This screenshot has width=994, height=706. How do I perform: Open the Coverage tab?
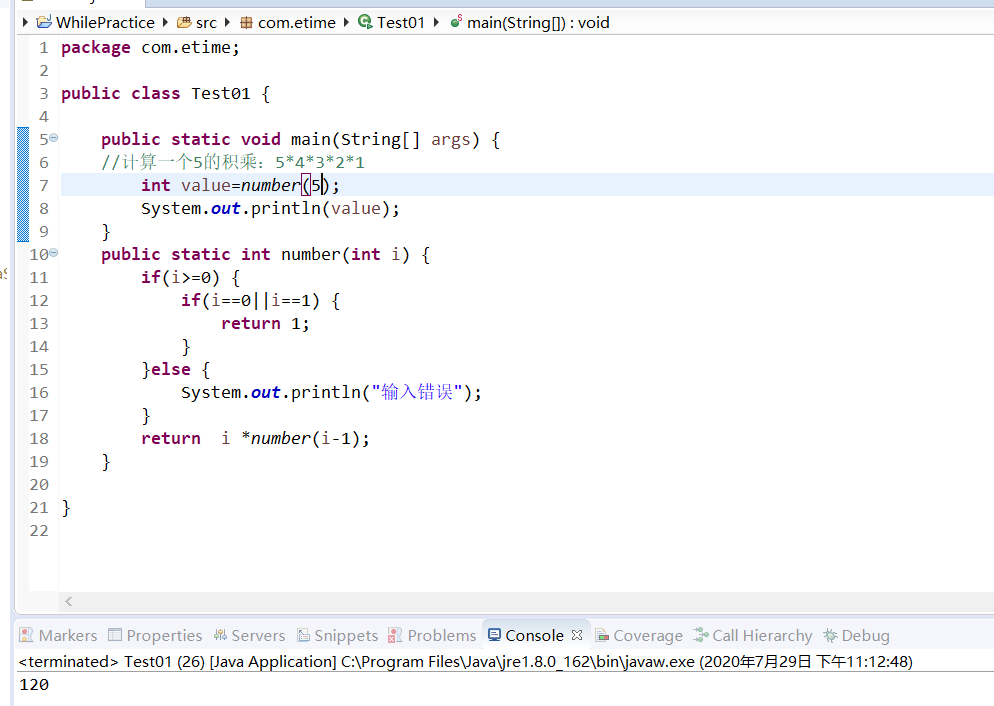click(x=639, y=635)
